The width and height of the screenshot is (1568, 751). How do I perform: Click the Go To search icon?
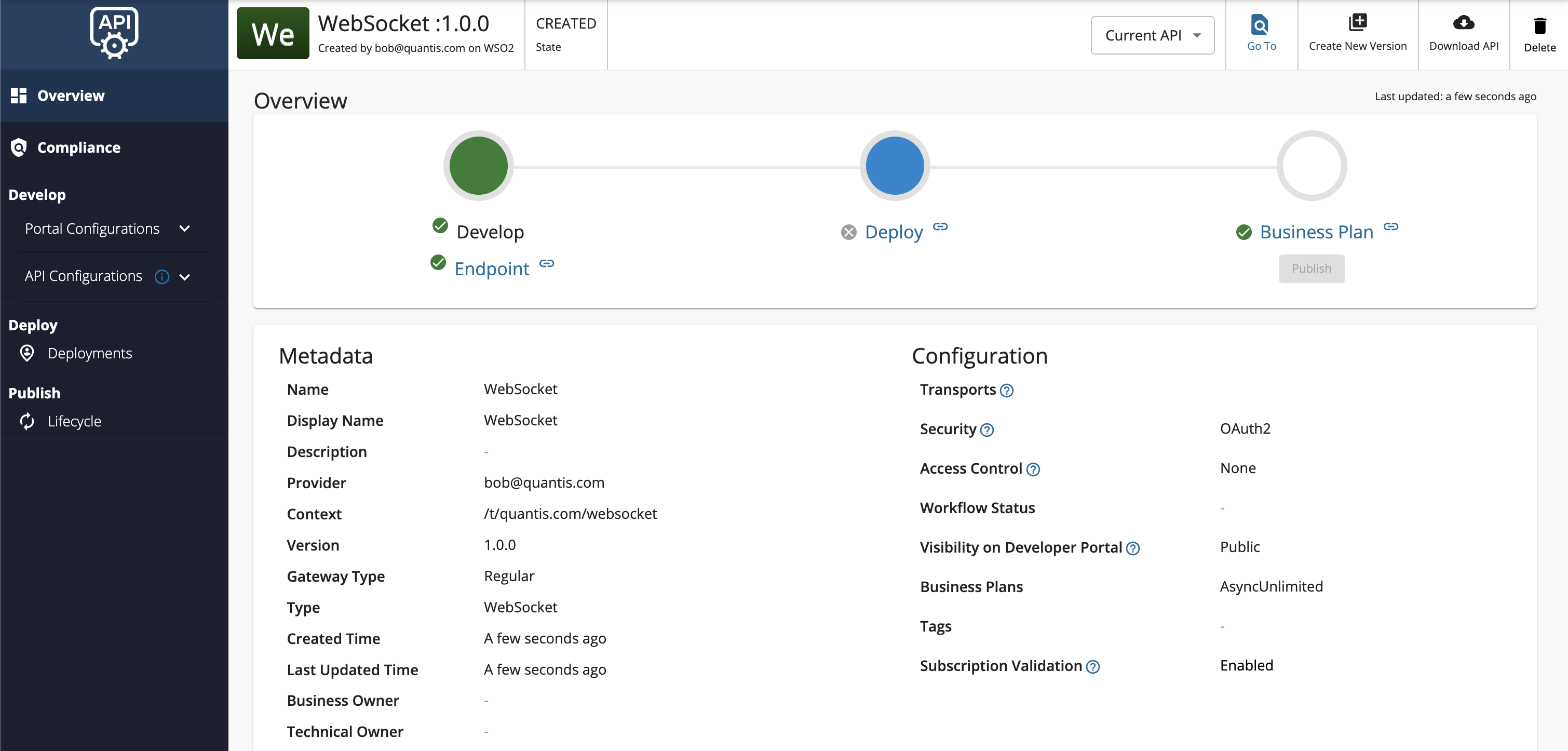pos(1260,25)
